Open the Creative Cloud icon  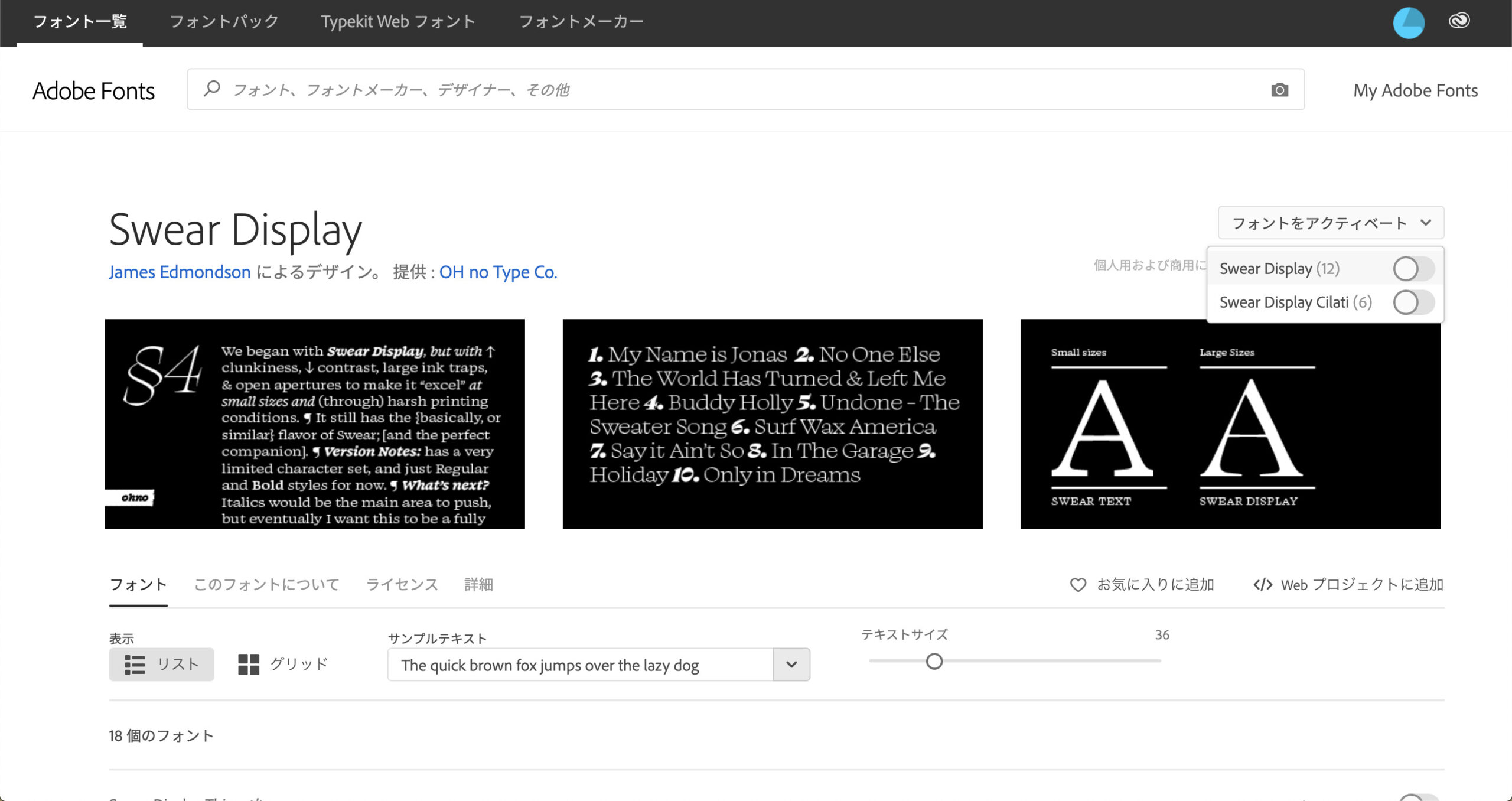(x=1459, y=21)
